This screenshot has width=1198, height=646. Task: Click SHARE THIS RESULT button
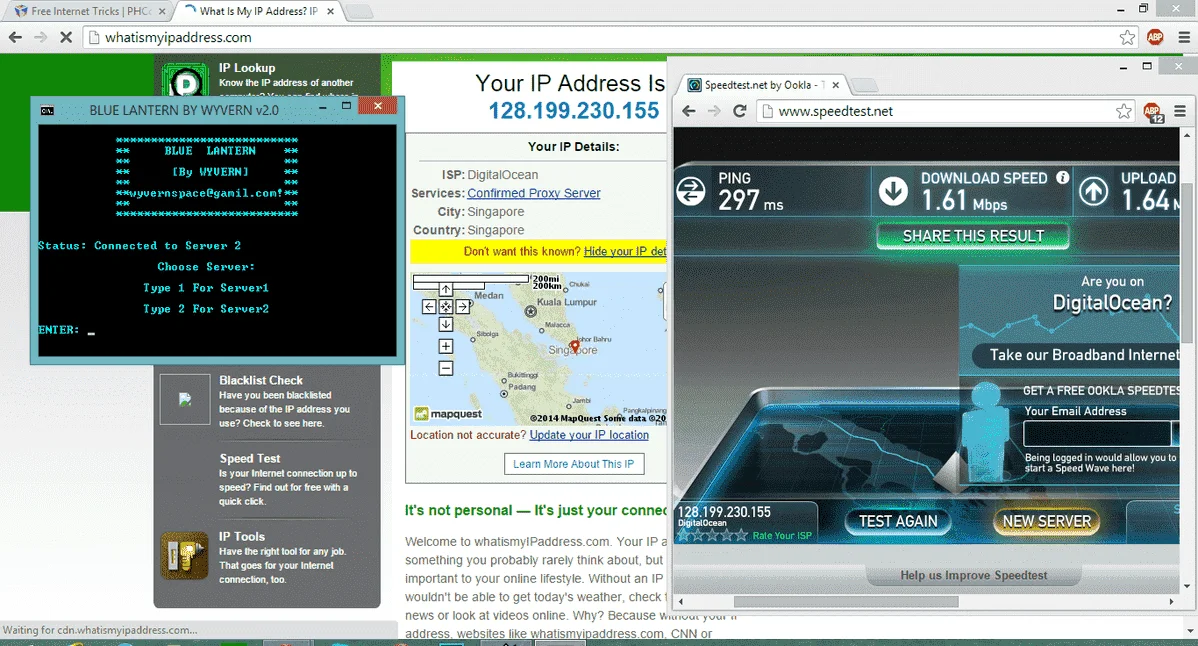point(973,236)
